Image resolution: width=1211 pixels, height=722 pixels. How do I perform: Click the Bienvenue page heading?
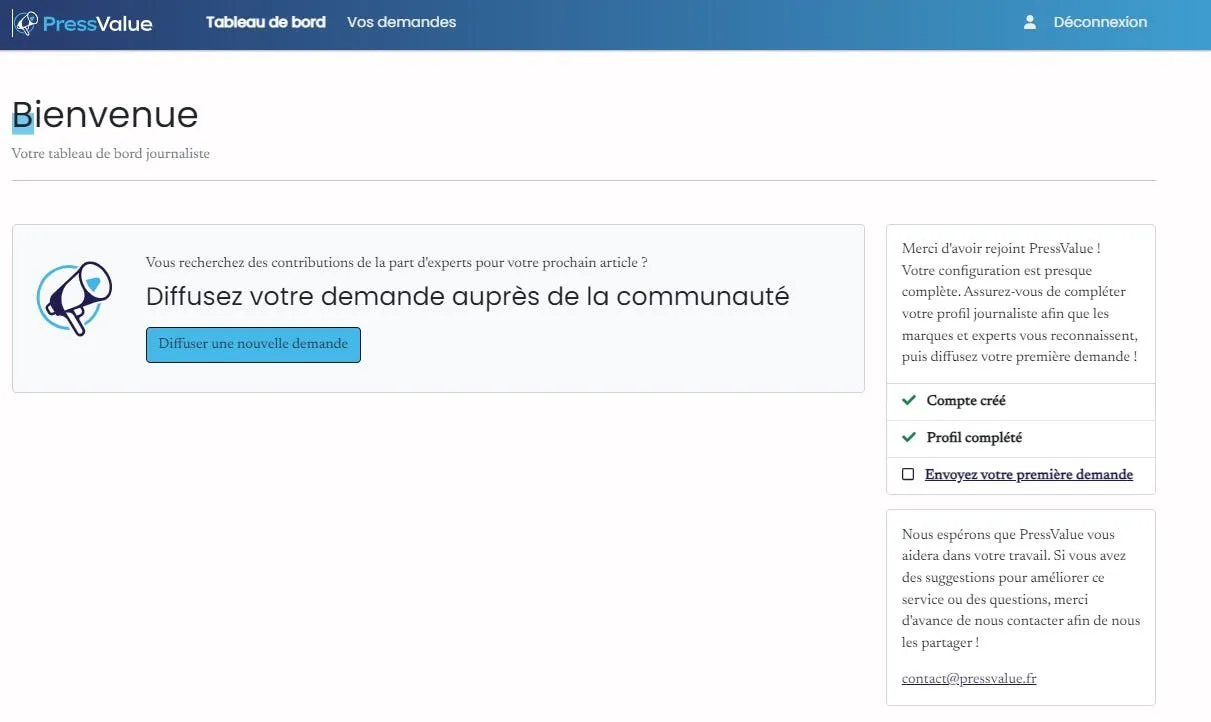click(x=105, y=115)
